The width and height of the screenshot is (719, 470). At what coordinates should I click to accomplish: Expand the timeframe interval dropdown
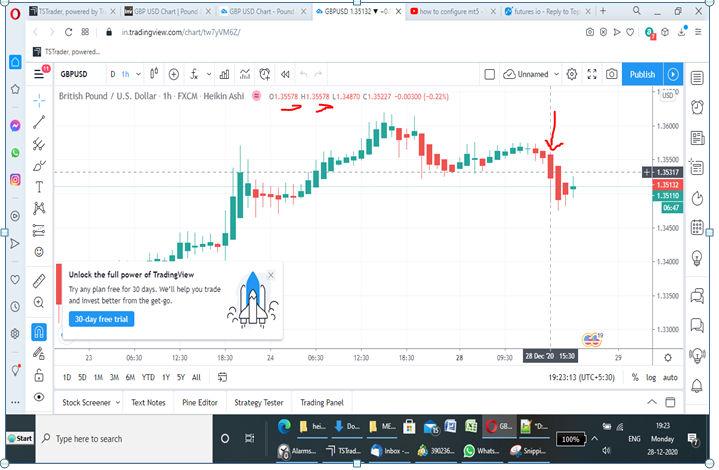[x=138, y=74]
